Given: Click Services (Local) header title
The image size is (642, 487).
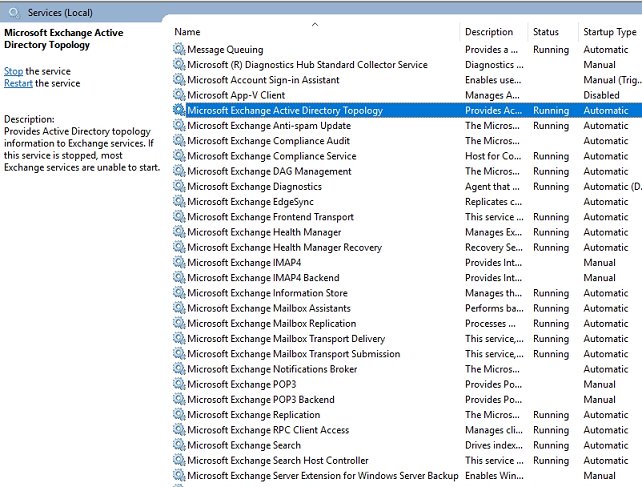Looking at the screenshot, I should coord(60,13).
